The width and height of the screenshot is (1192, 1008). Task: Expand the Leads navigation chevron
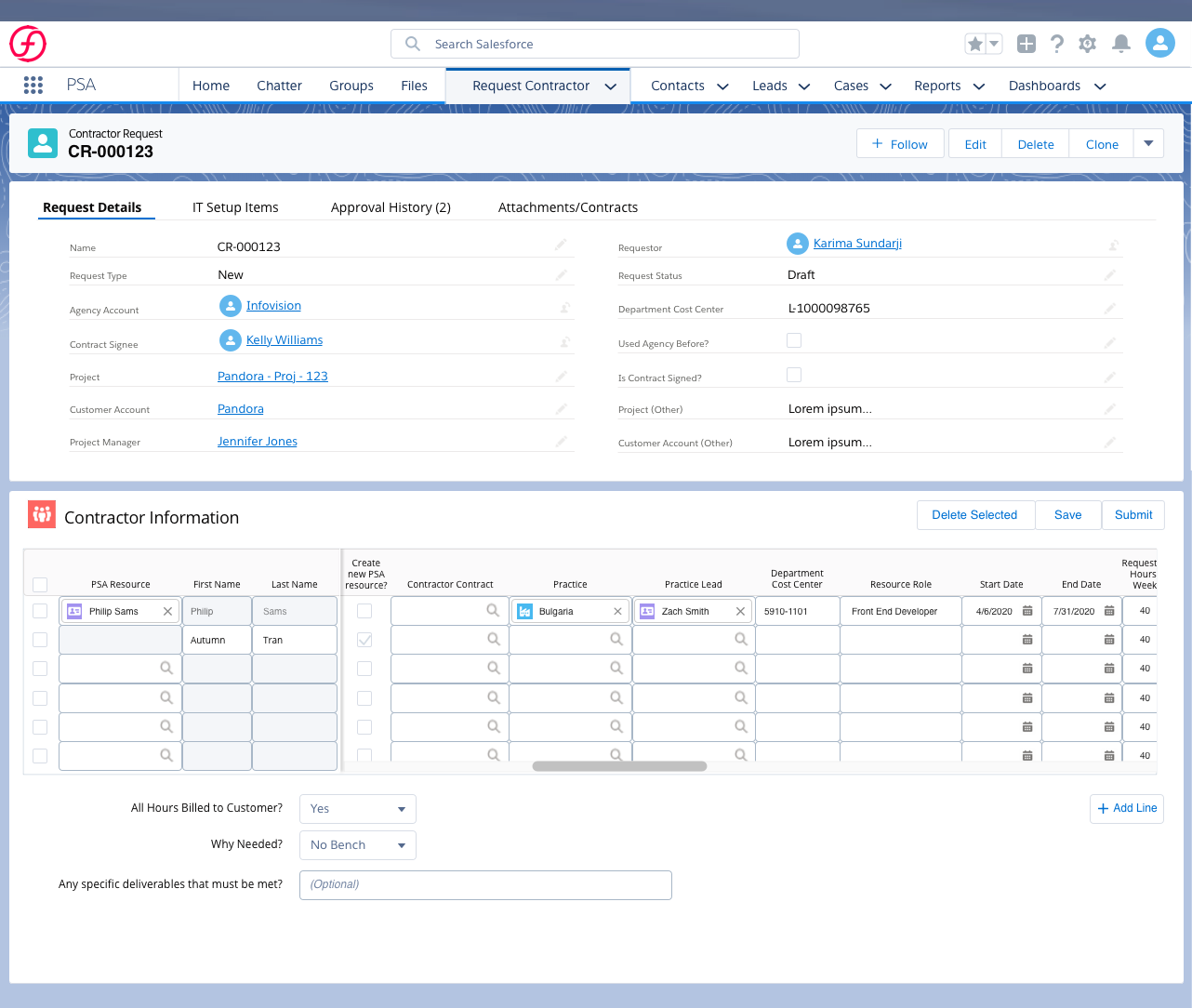804,86
